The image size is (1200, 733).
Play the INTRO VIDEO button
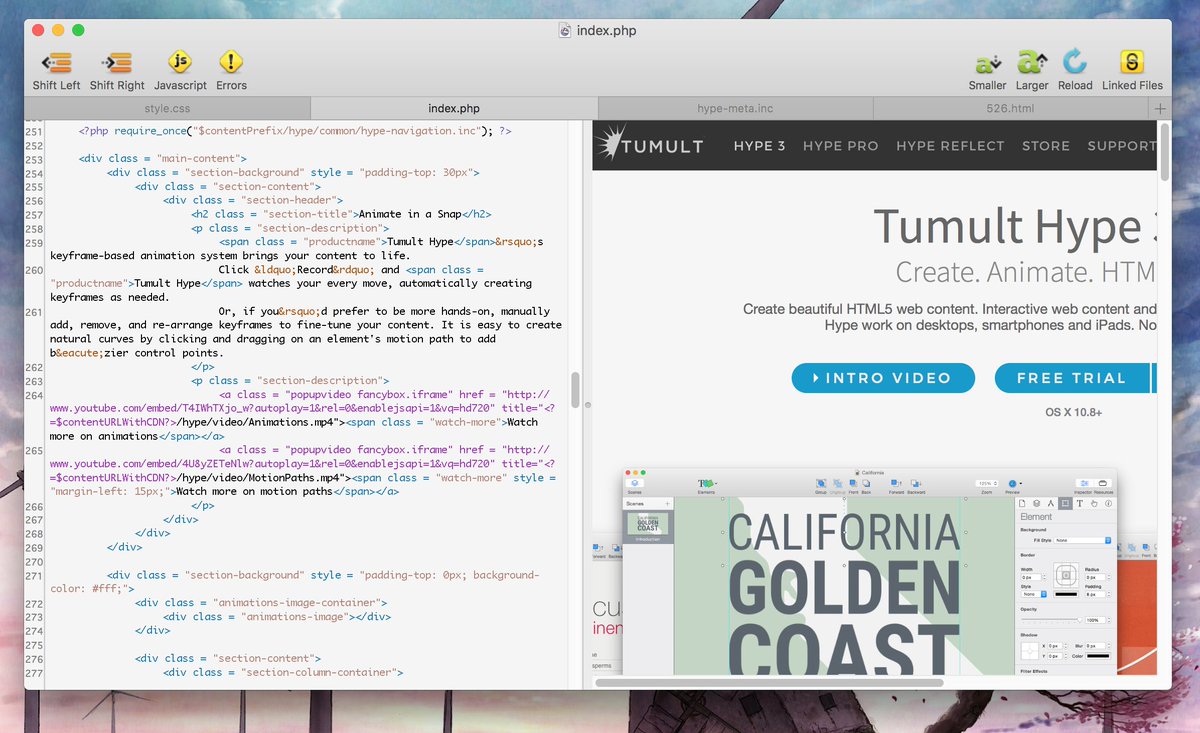[x=883, y=378]
